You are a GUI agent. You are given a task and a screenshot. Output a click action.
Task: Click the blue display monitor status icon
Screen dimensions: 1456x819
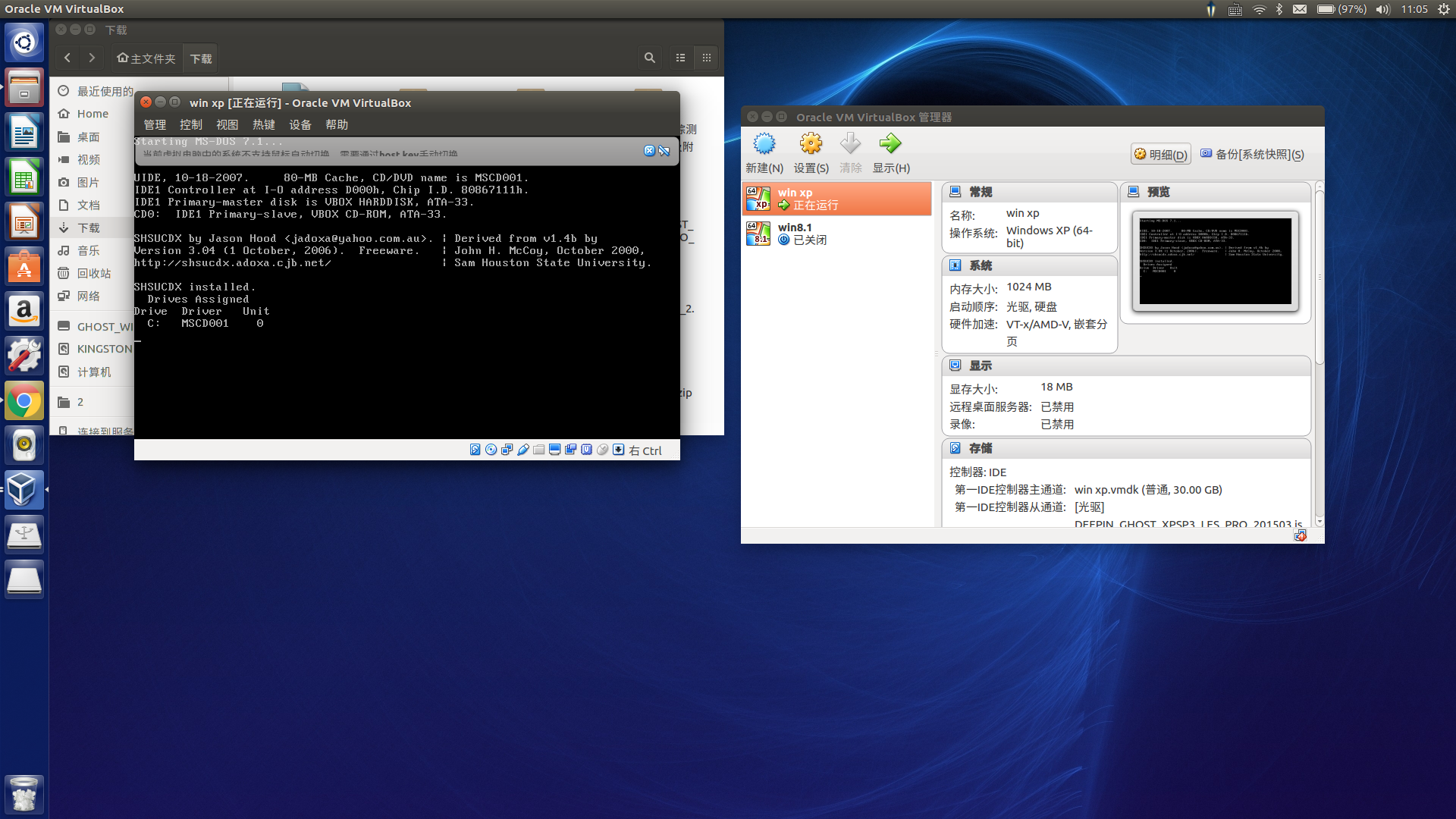554,450
